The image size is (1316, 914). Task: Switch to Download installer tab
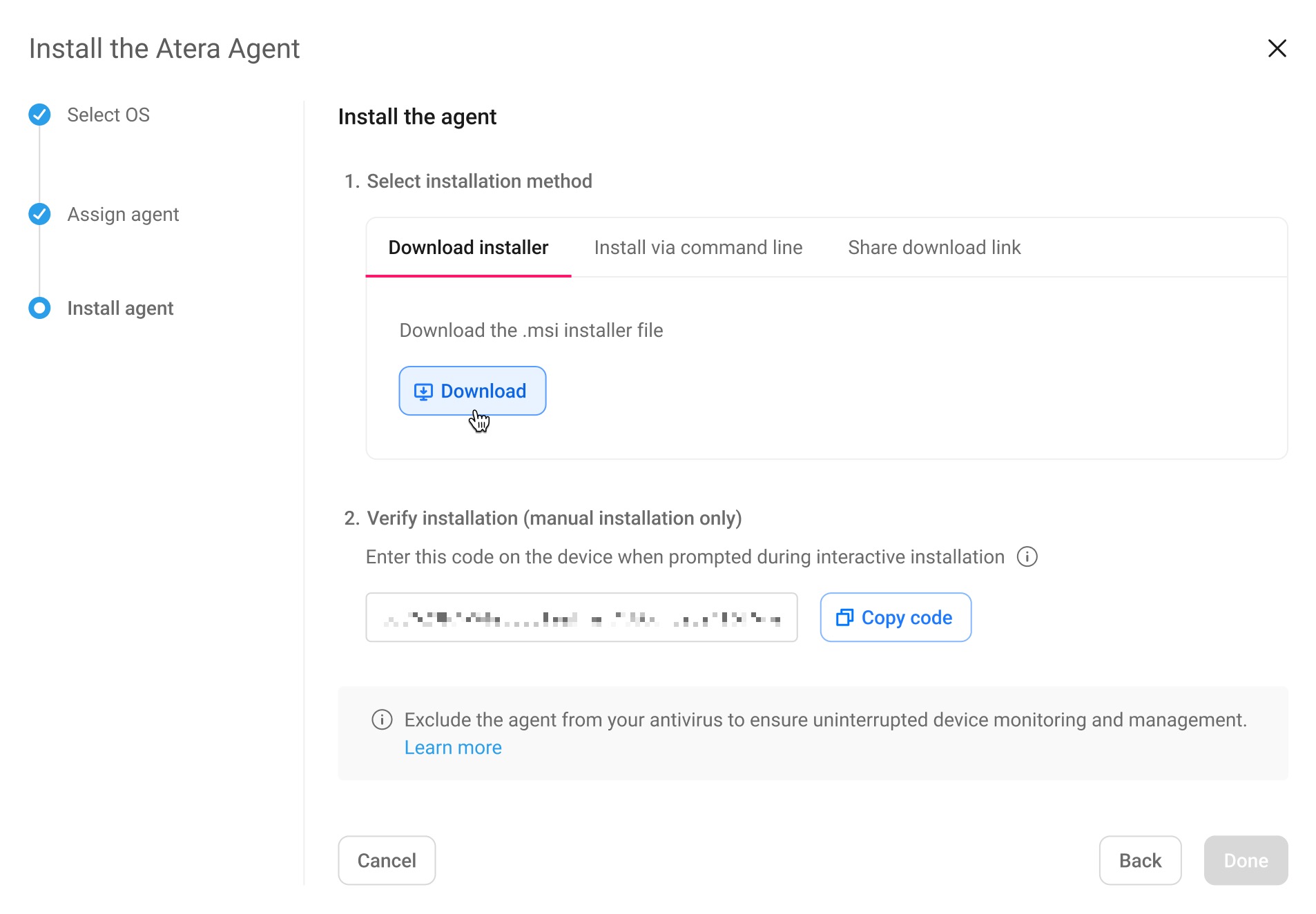468,247
